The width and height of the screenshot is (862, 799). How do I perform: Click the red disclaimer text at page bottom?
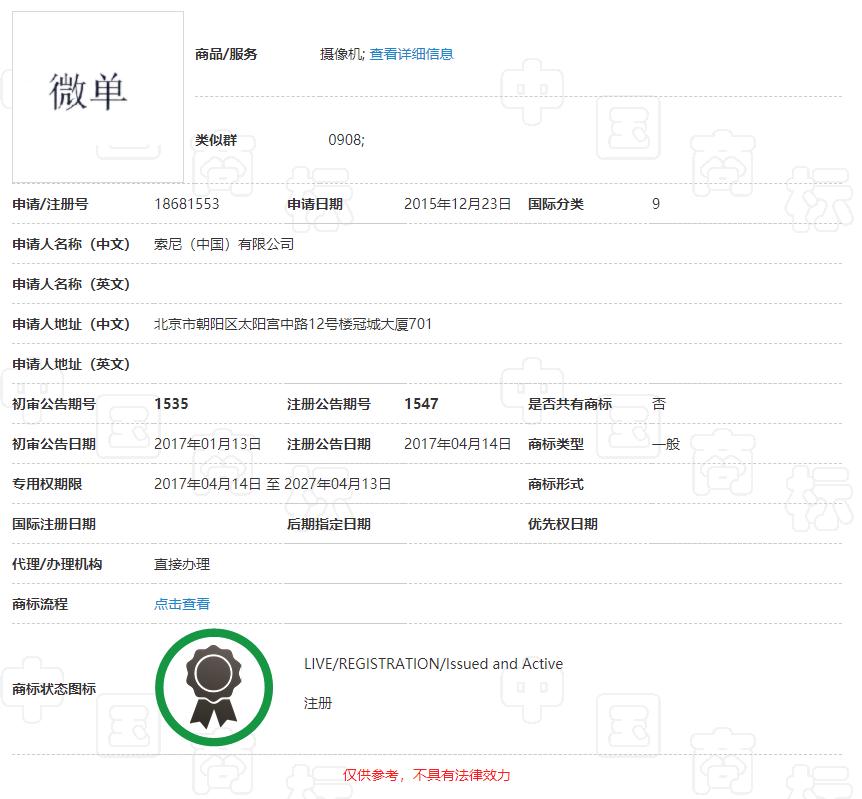point(428,775)
